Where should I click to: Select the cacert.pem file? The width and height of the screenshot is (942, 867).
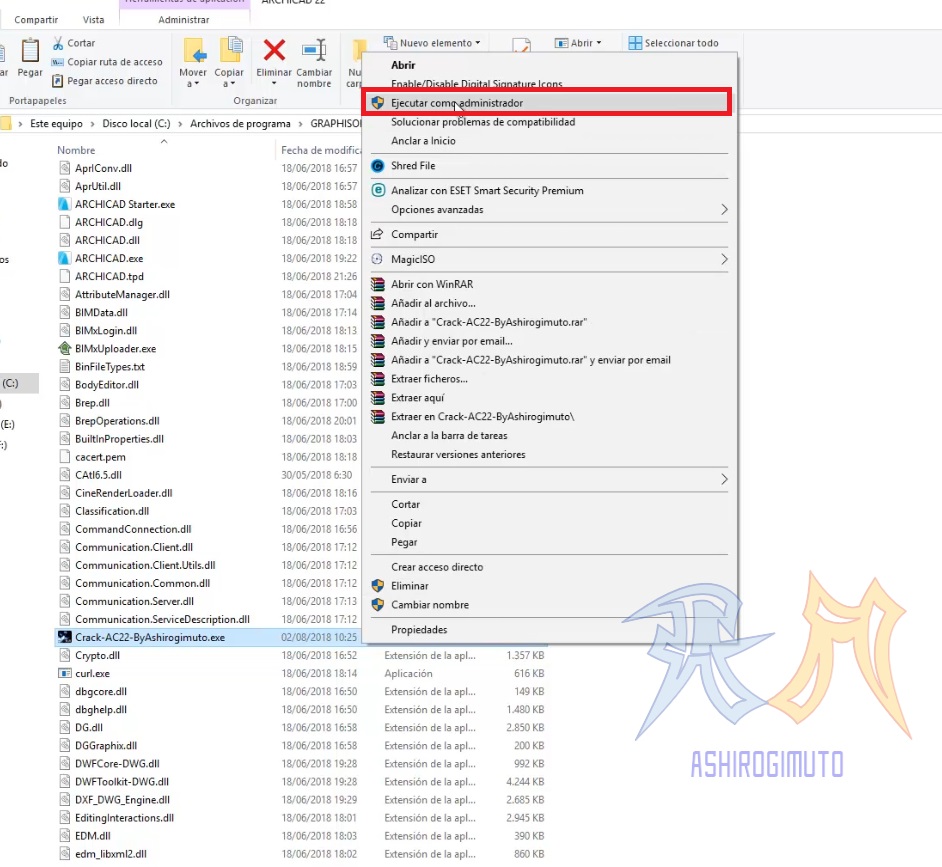point(100,457)
